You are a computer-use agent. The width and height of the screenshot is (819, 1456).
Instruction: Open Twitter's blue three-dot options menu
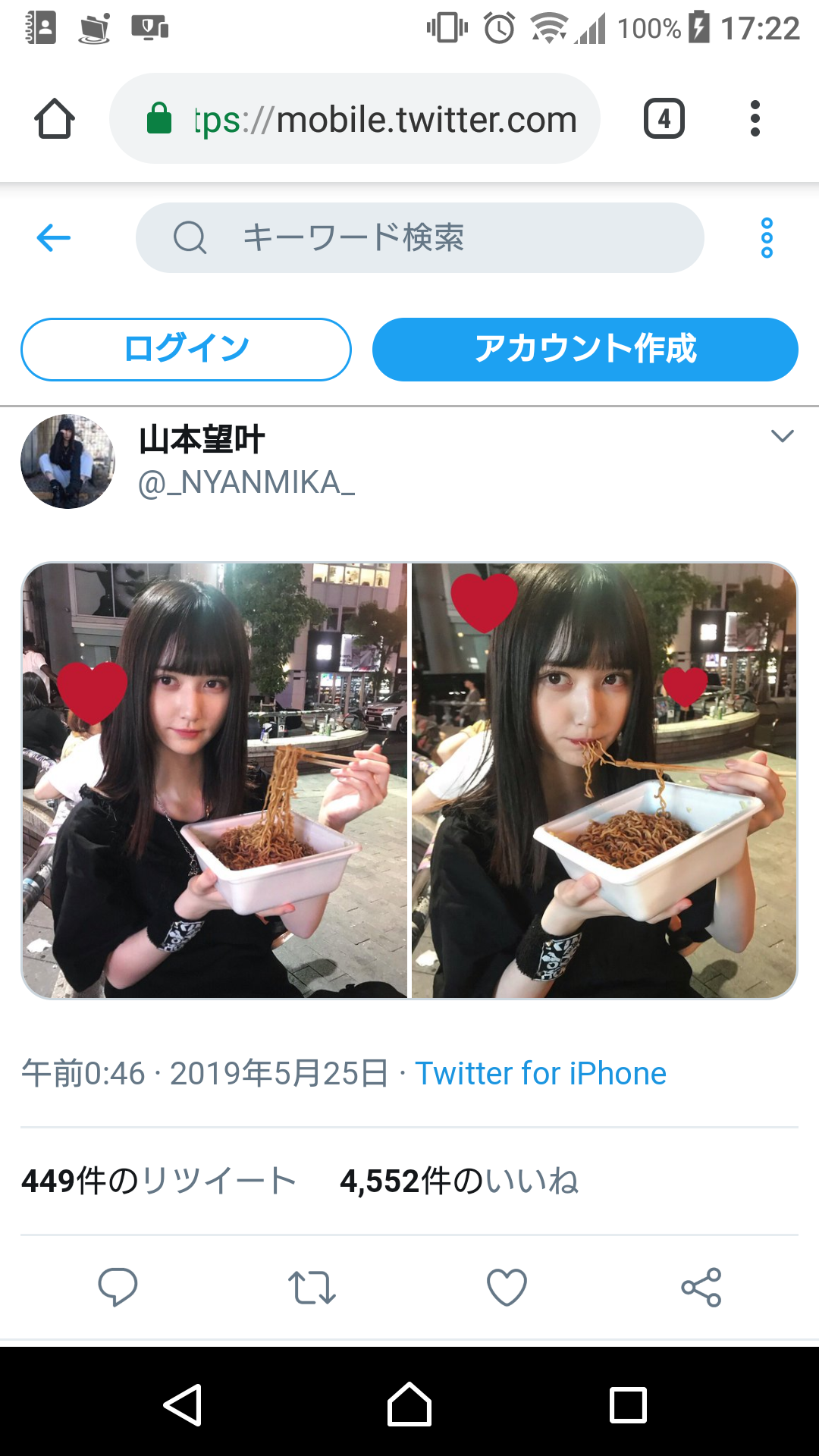pyautogui.click(x=767, y=237)
